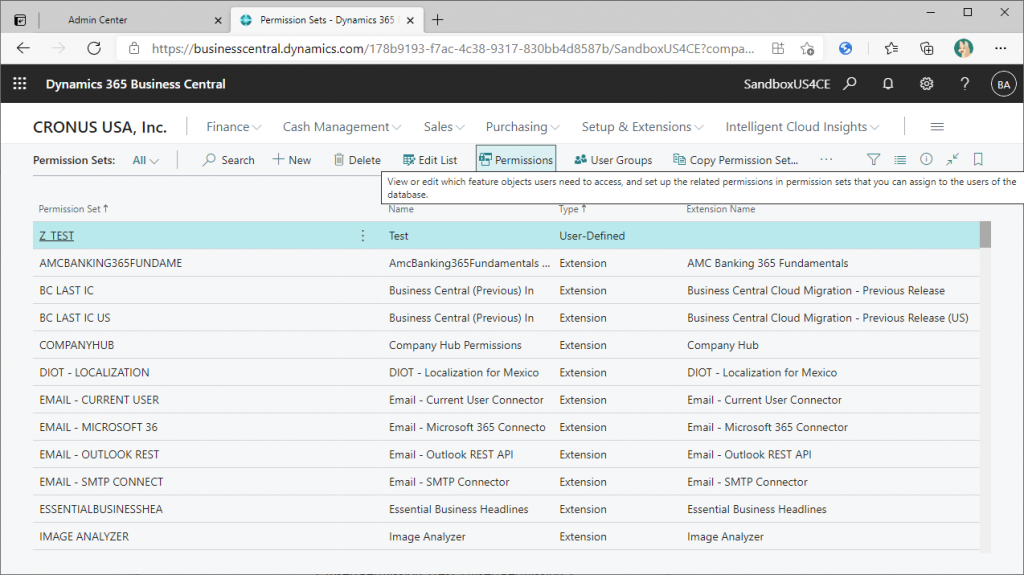Select EMAIL - MICROSOFT 36 row
The width and height of the screenshot is (1024, 575).
[x=506, y=427]
